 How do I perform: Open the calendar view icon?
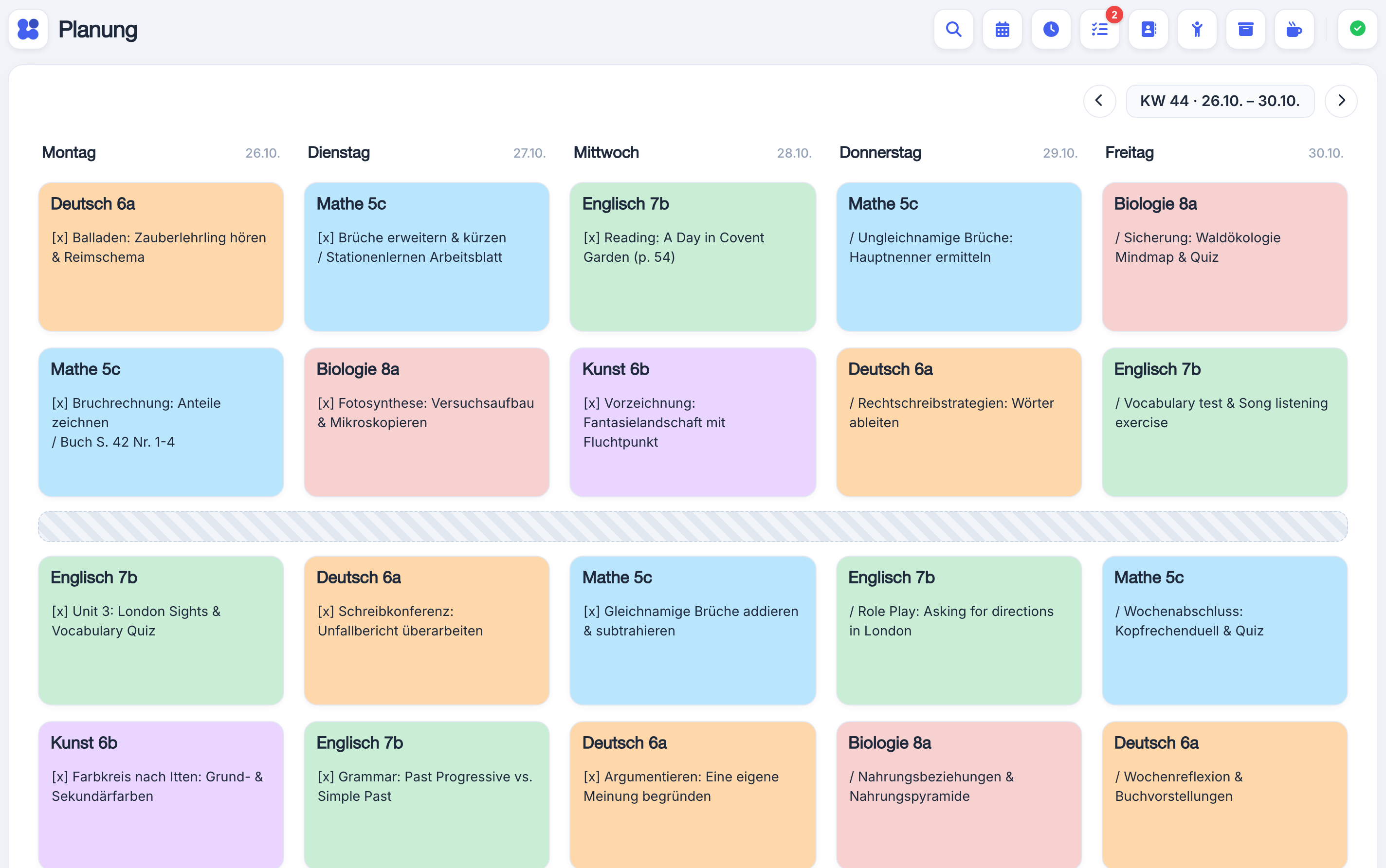[1002, 29]
